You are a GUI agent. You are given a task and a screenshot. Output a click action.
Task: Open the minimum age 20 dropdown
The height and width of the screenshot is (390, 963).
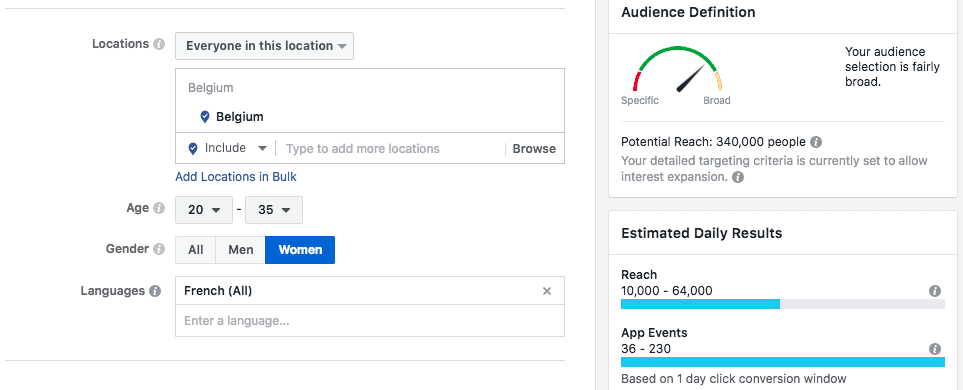click(204, 210)
